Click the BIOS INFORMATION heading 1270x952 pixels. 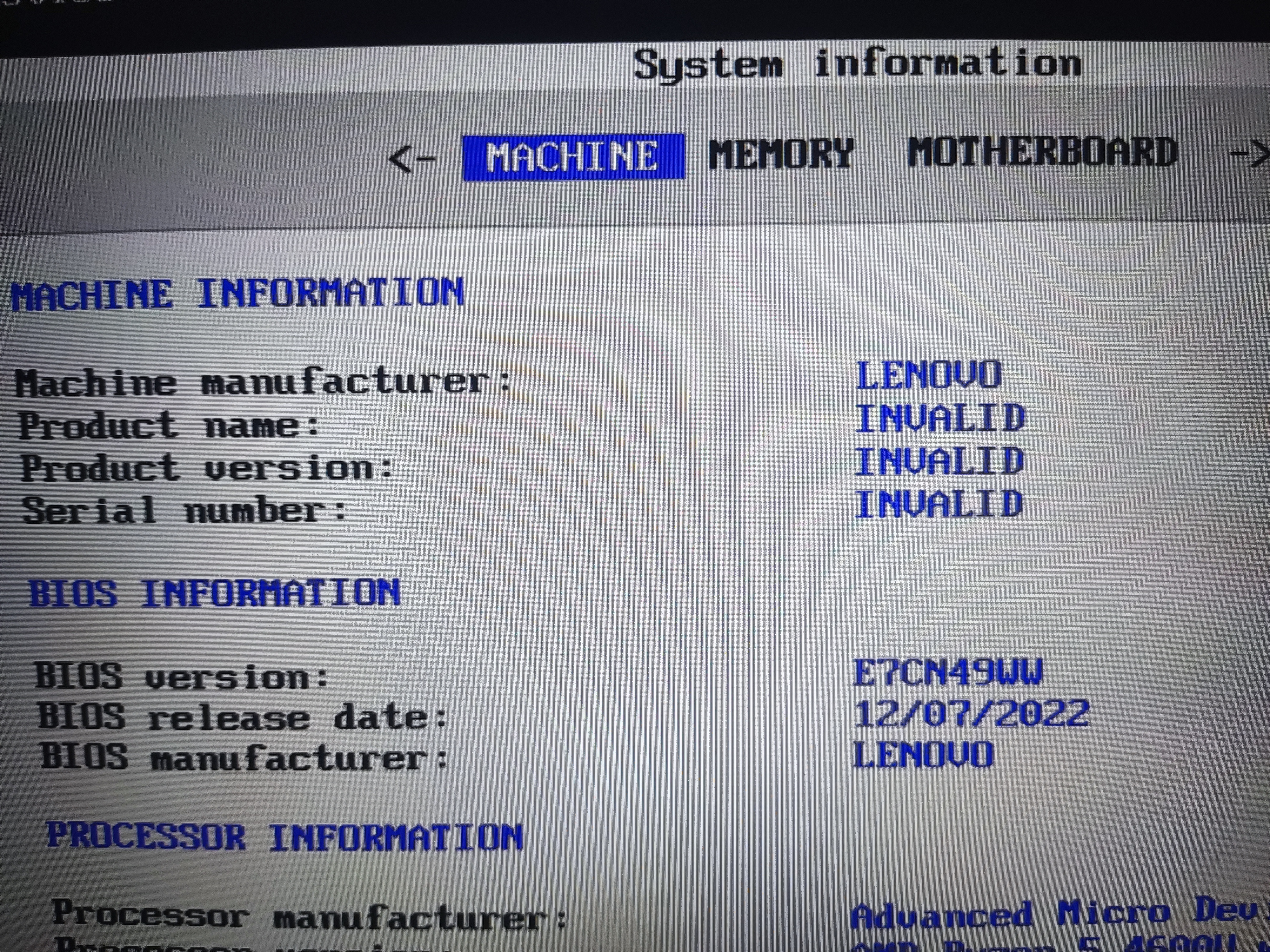pos(214,593)
